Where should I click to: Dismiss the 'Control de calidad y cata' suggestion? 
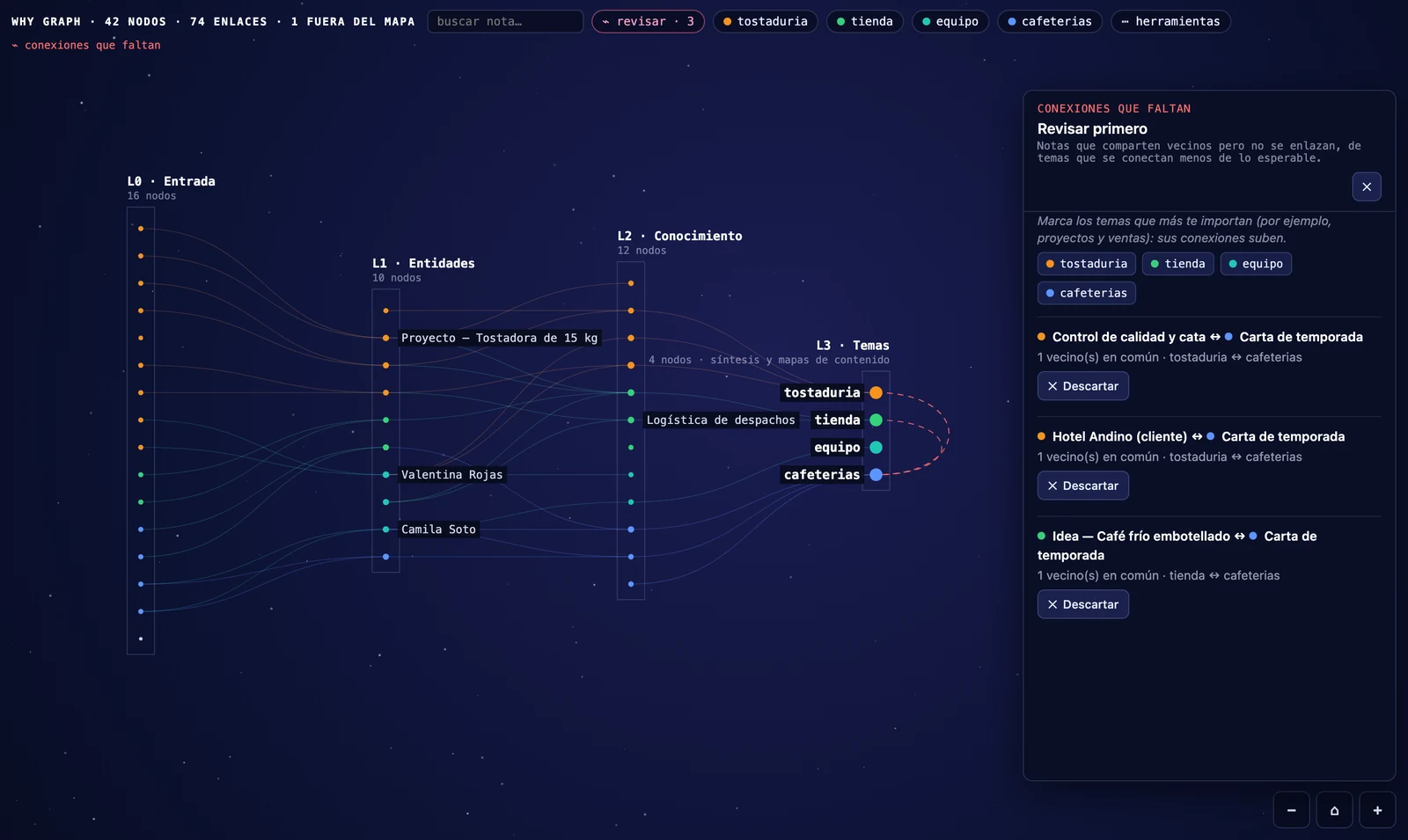[x=1082, y=386]
